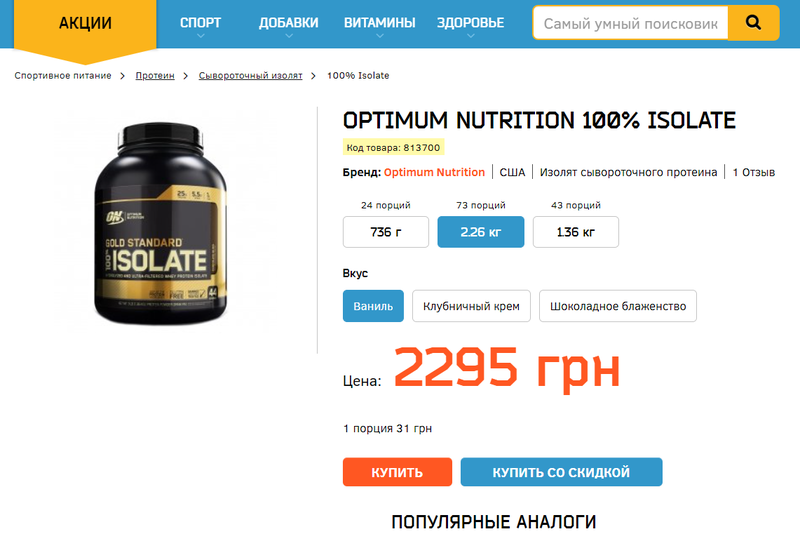Open the Optimum Nutrition brand link
800x534 pixels.
pyautogui.click(x=434, y=172)
